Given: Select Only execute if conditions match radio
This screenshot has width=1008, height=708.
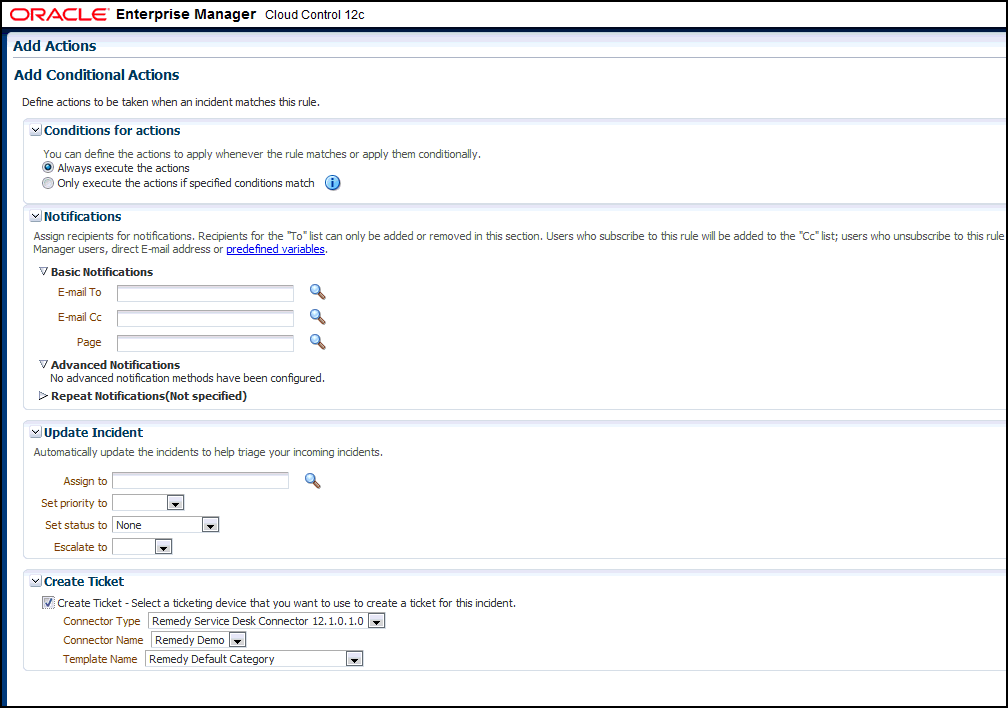Looking at the screenshot, I should tap(48, 183).
